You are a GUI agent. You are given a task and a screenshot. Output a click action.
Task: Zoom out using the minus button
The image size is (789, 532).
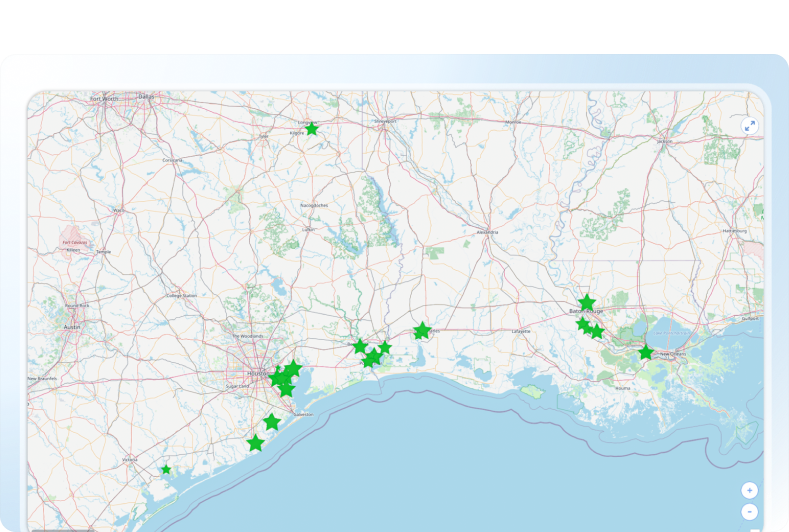point(750,511)
